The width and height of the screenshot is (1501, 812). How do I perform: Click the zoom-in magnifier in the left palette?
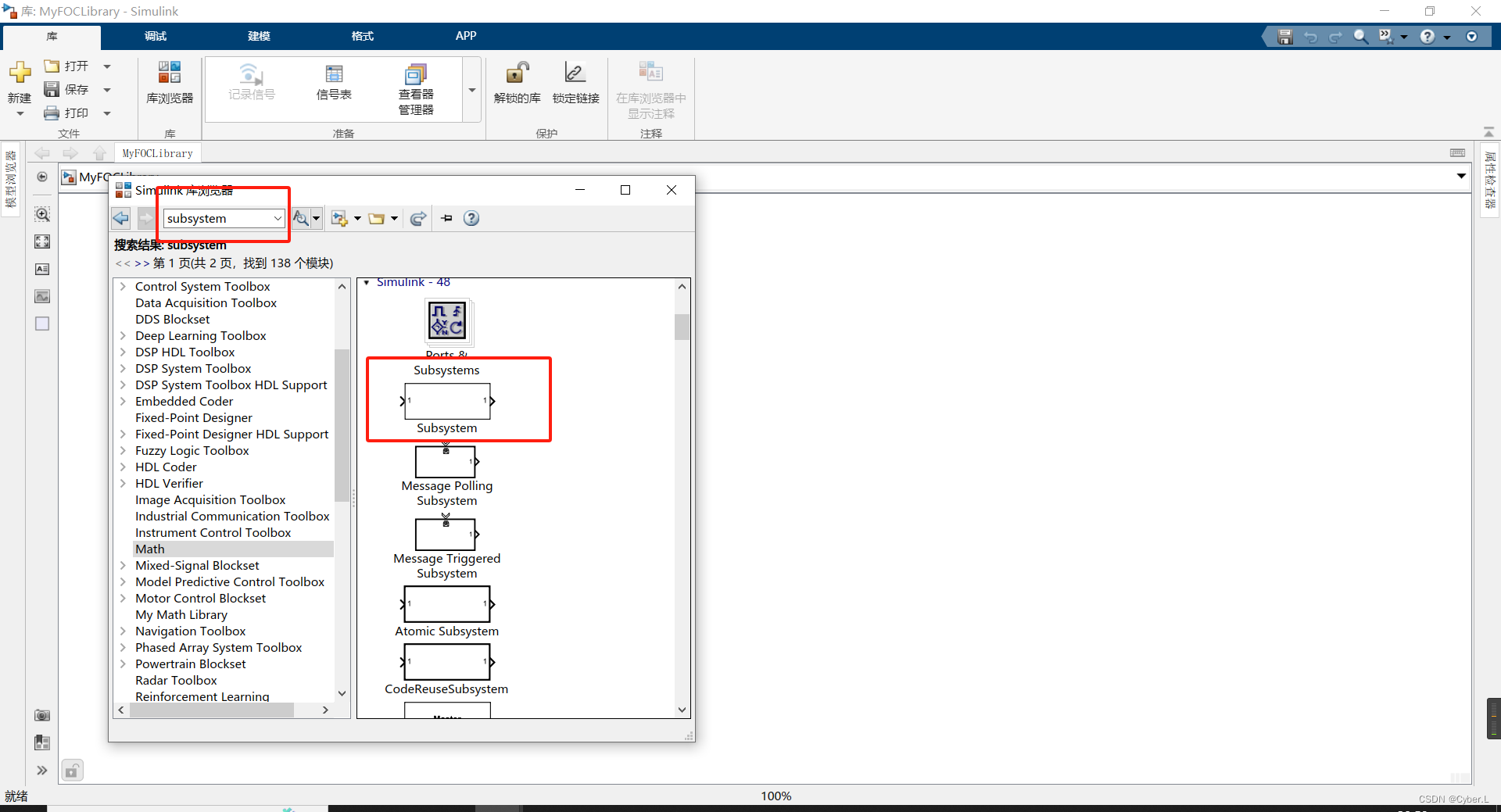pos(42,214)
